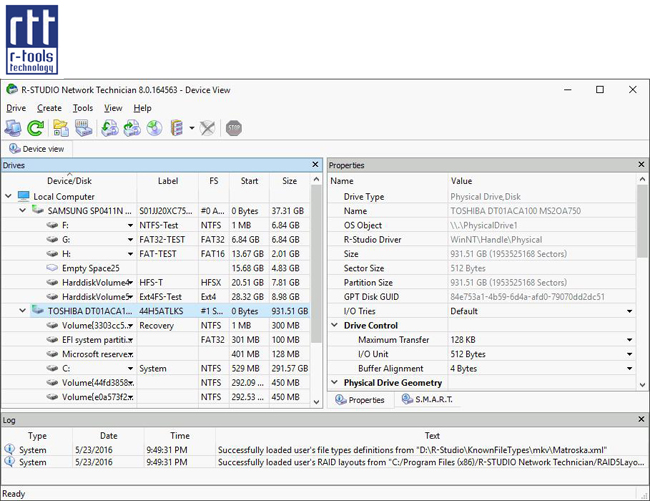Close the Properties panel
The width and height of the screenshot is (650, 501).
tap(641, 165)
